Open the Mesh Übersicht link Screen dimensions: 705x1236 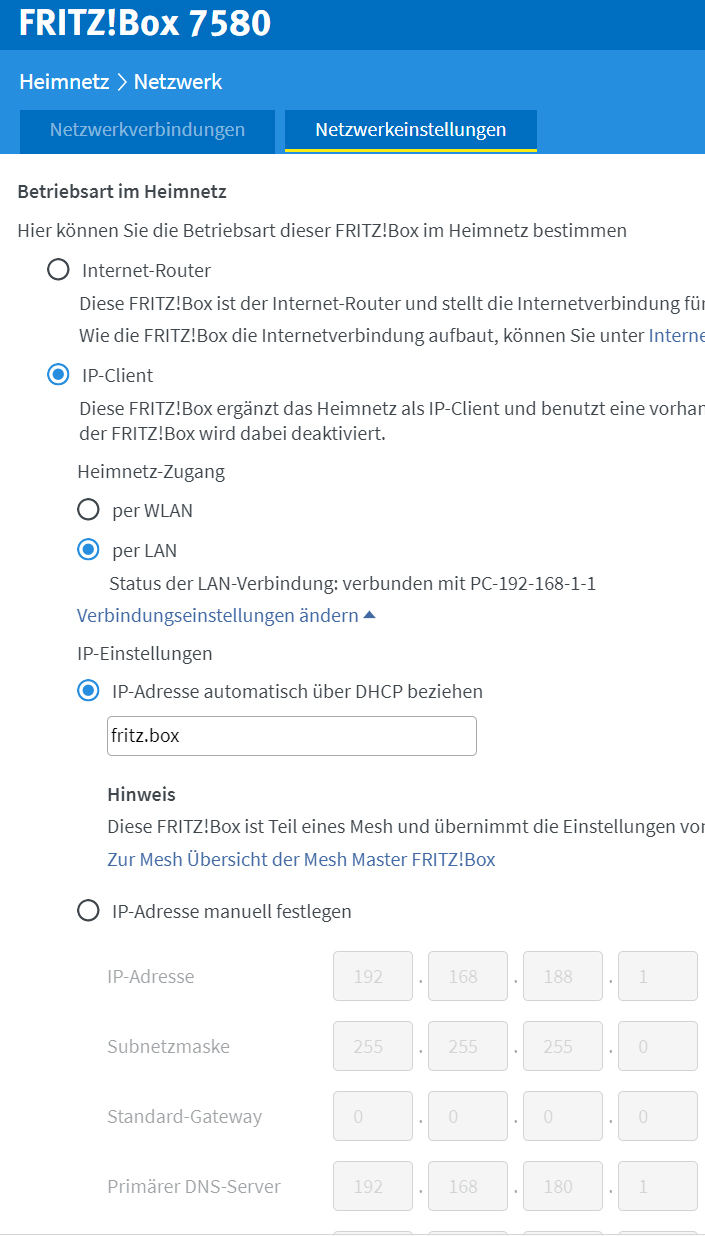[x=301, y=859]
